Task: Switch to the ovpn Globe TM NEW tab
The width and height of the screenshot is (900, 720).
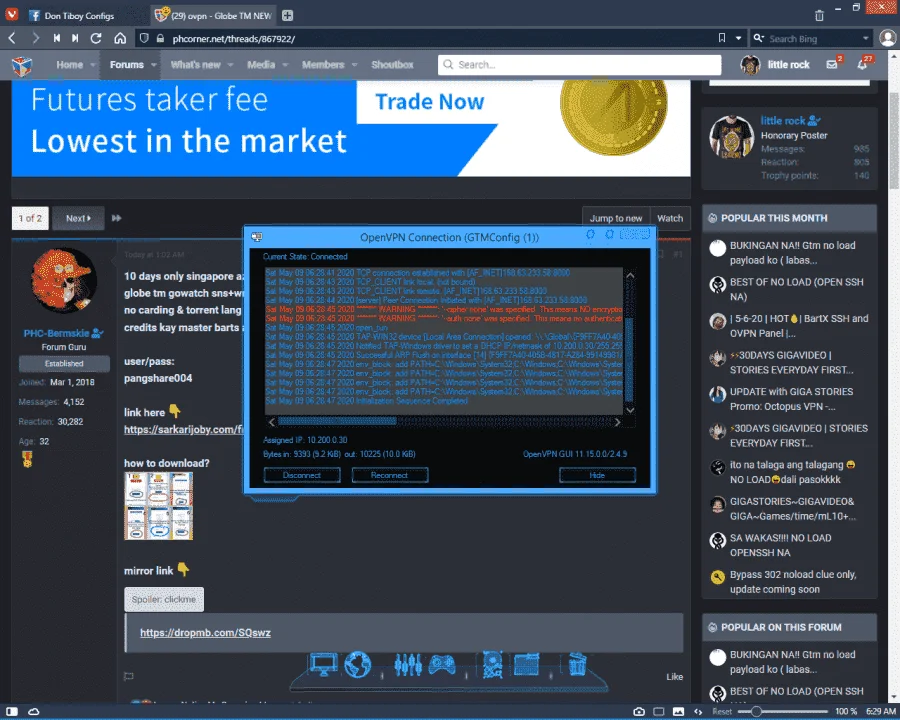Action: (x=215, y=16)
